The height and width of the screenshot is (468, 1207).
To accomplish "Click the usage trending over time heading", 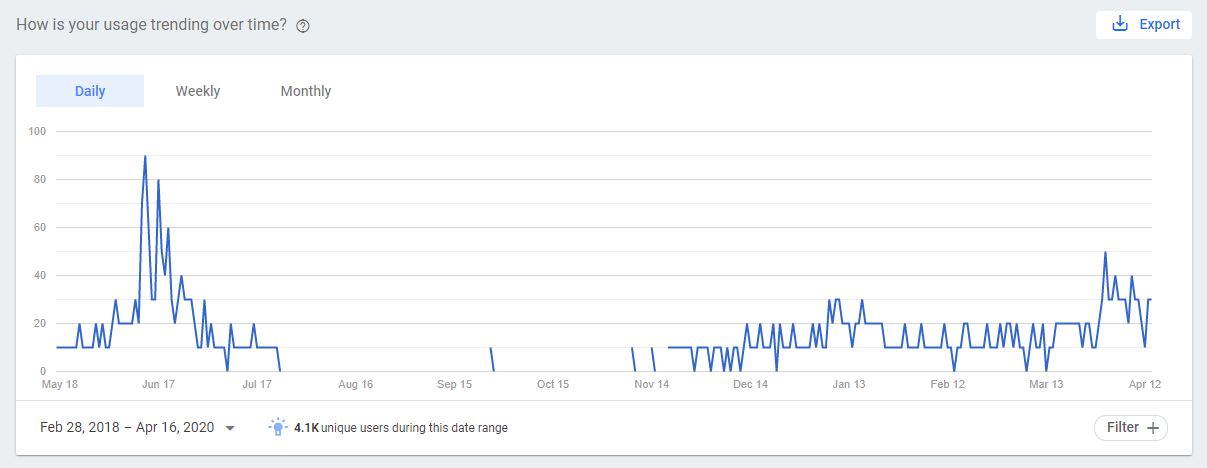I will (151, 25).
